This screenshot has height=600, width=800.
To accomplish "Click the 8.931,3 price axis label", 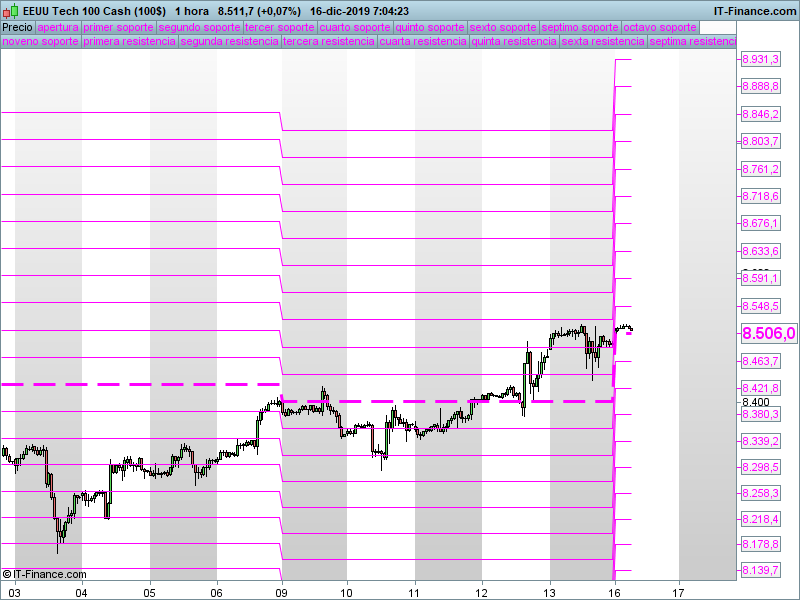I will click(x=760, y=59).
